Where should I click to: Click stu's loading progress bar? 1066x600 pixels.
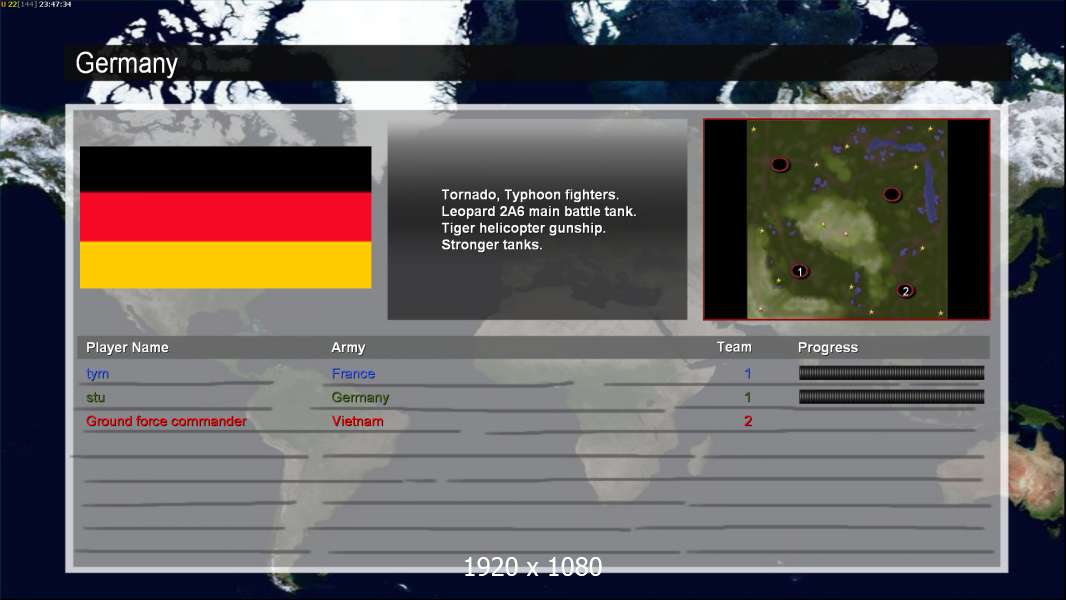(891, 397)
